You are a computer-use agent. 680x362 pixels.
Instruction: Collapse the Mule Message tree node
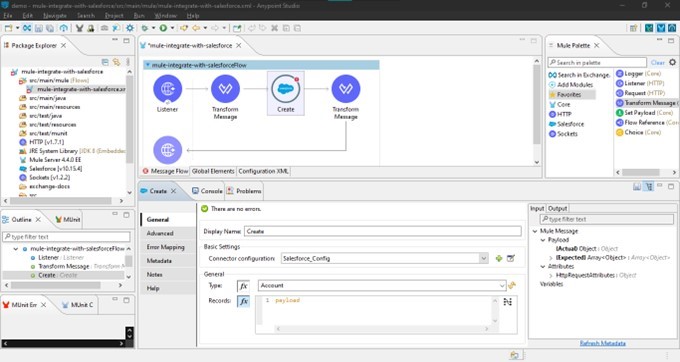(535, 231)
